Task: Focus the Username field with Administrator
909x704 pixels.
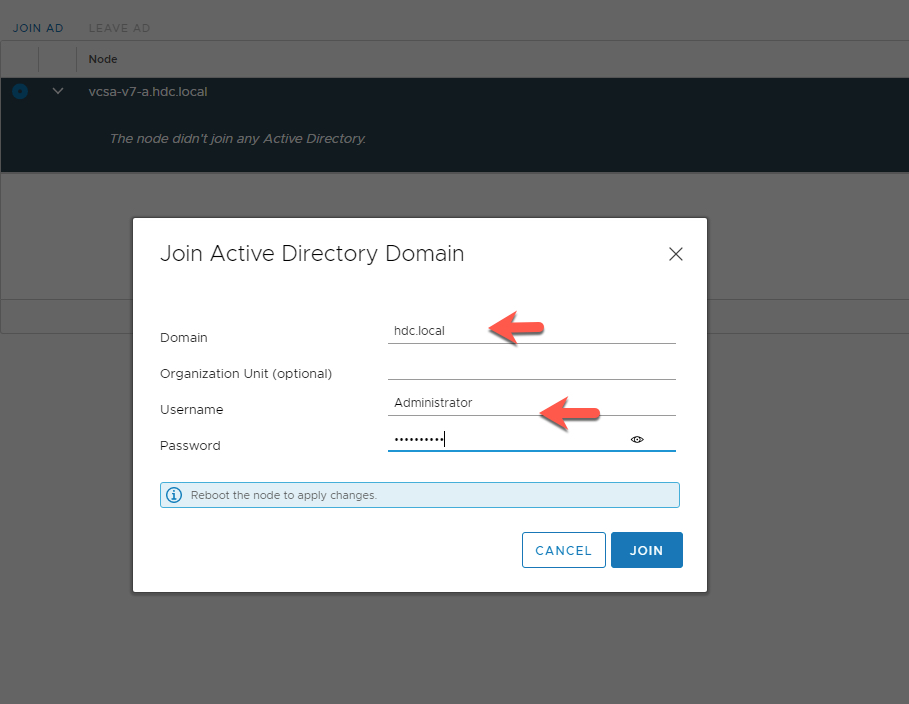Action: 532,403
